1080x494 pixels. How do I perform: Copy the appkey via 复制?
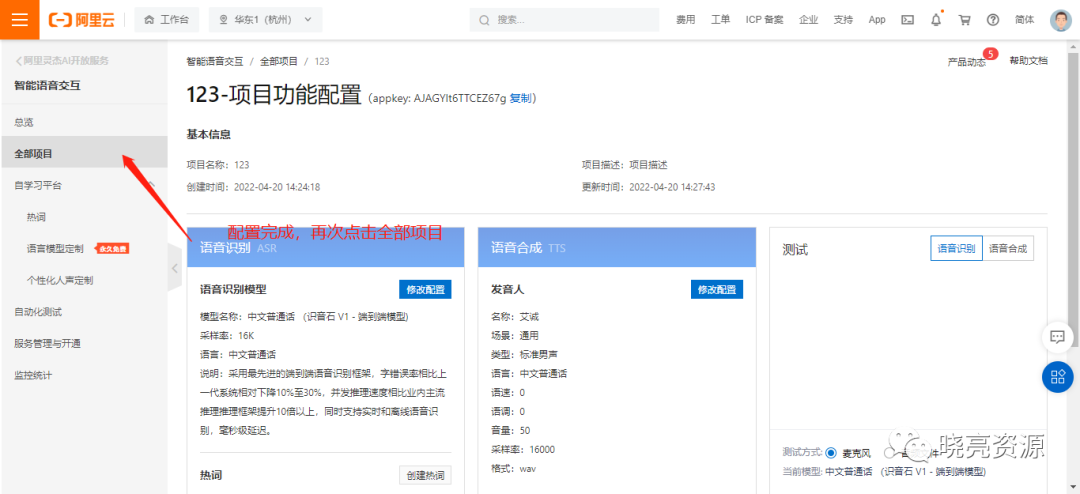click(520, 99)
